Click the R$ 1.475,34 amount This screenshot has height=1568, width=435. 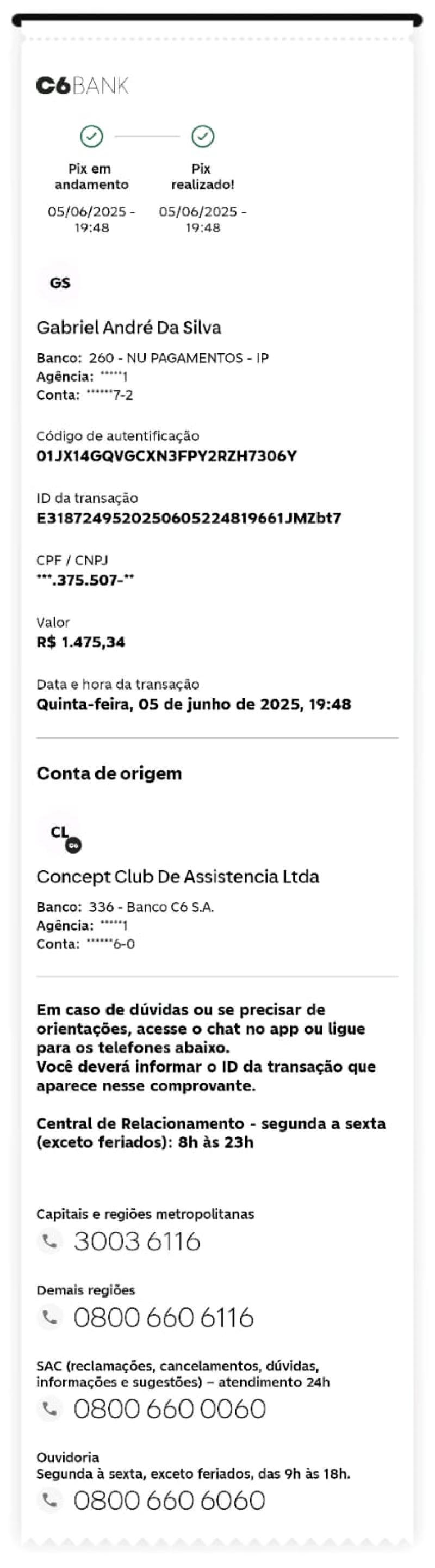[81, 642]
